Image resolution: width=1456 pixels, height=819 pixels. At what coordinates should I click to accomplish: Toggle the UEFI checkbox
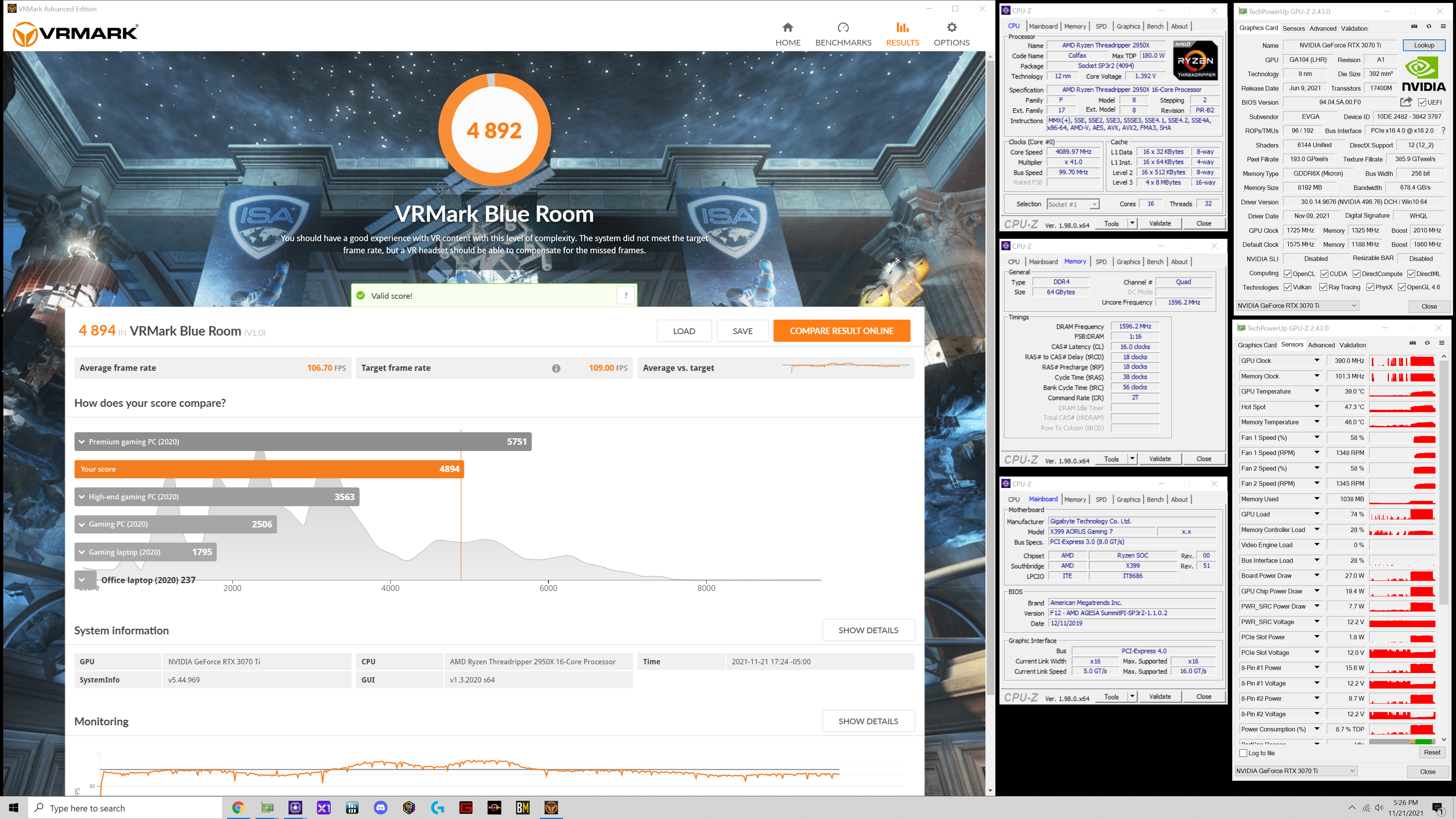[x=1422, y=102]
